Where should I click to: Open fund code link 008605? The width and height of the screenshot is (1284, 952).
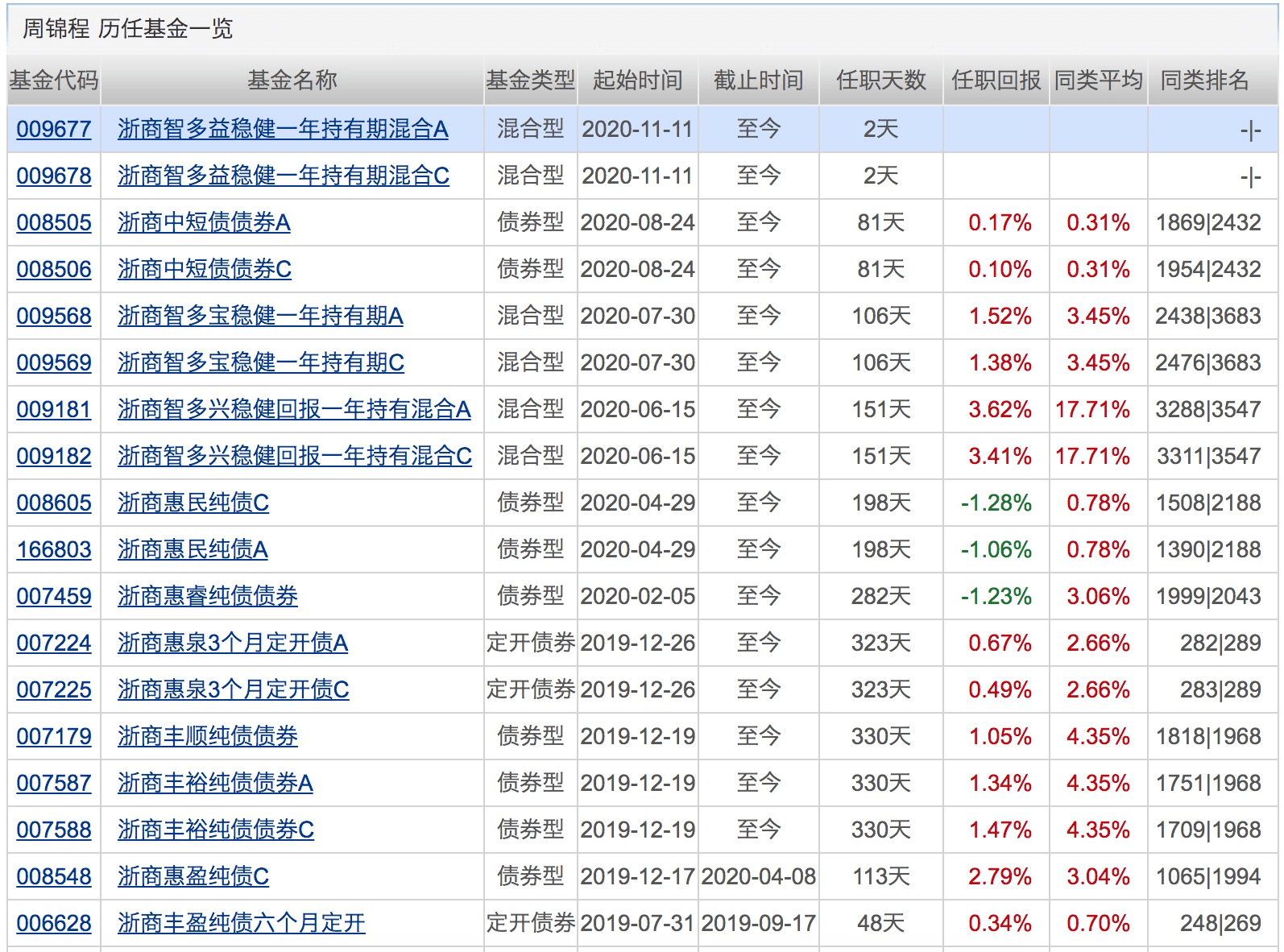point(54,503)
